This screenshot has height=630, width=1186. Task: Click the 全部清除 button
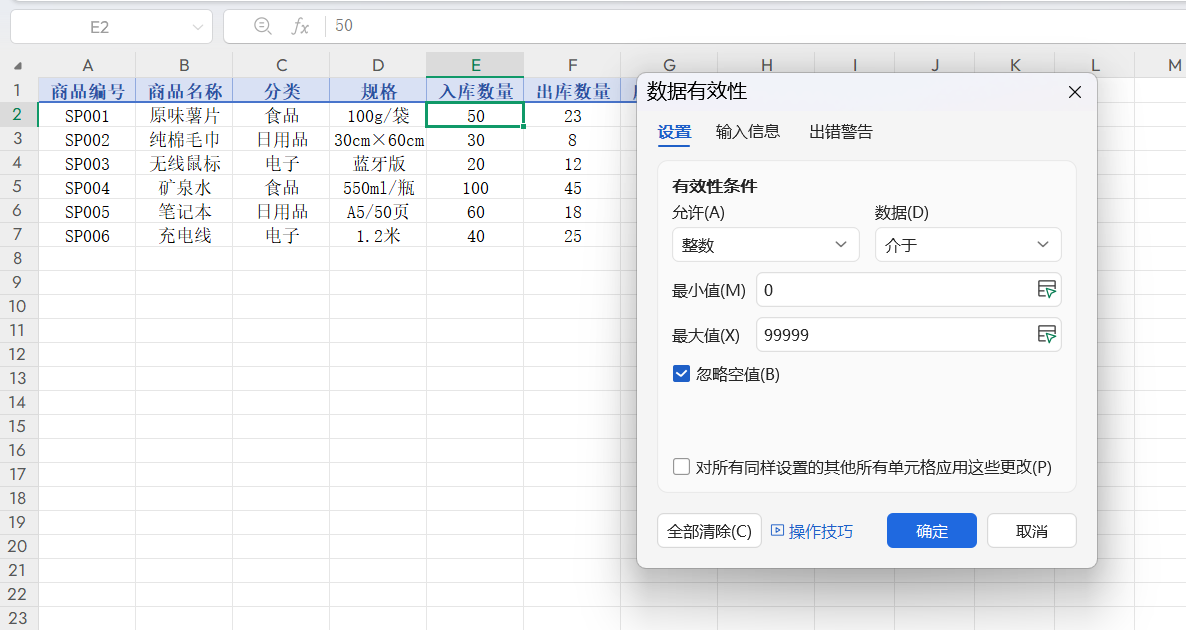(709, 531)
